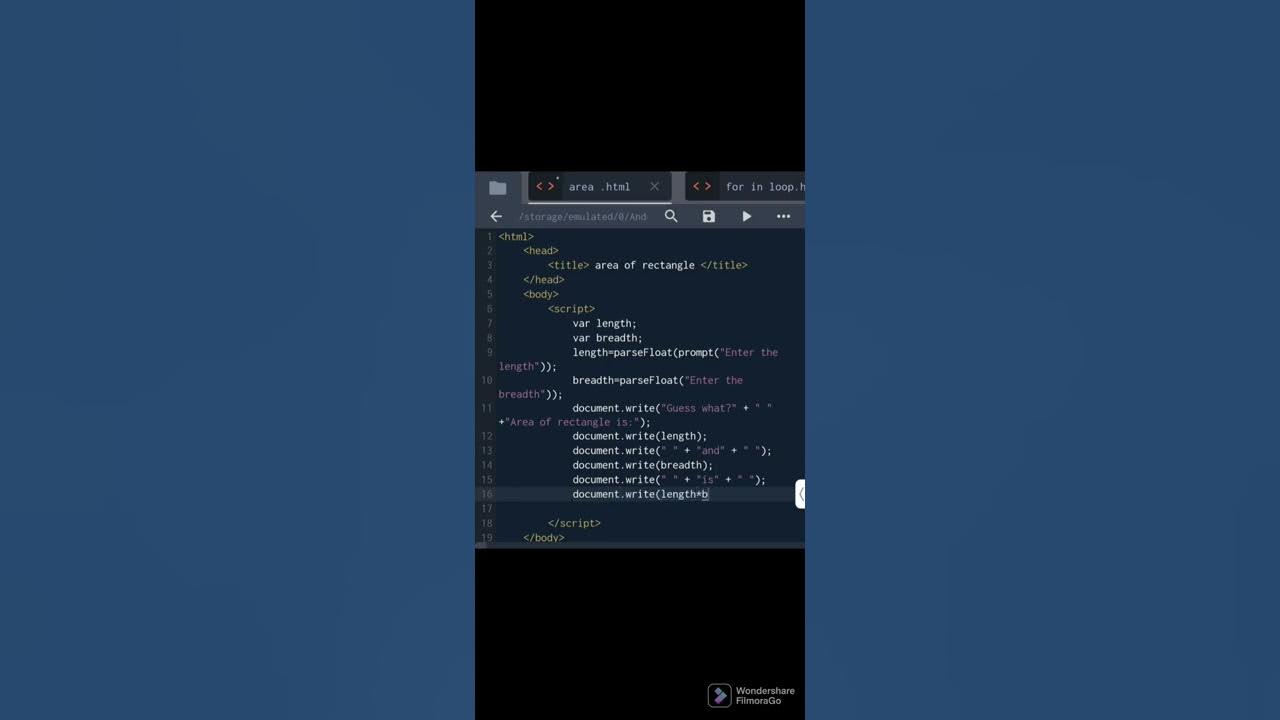Viewport: 1280px width, 720px height.
Task: Click line number 16 in the gutter
Action: click(x=487, y=494)
